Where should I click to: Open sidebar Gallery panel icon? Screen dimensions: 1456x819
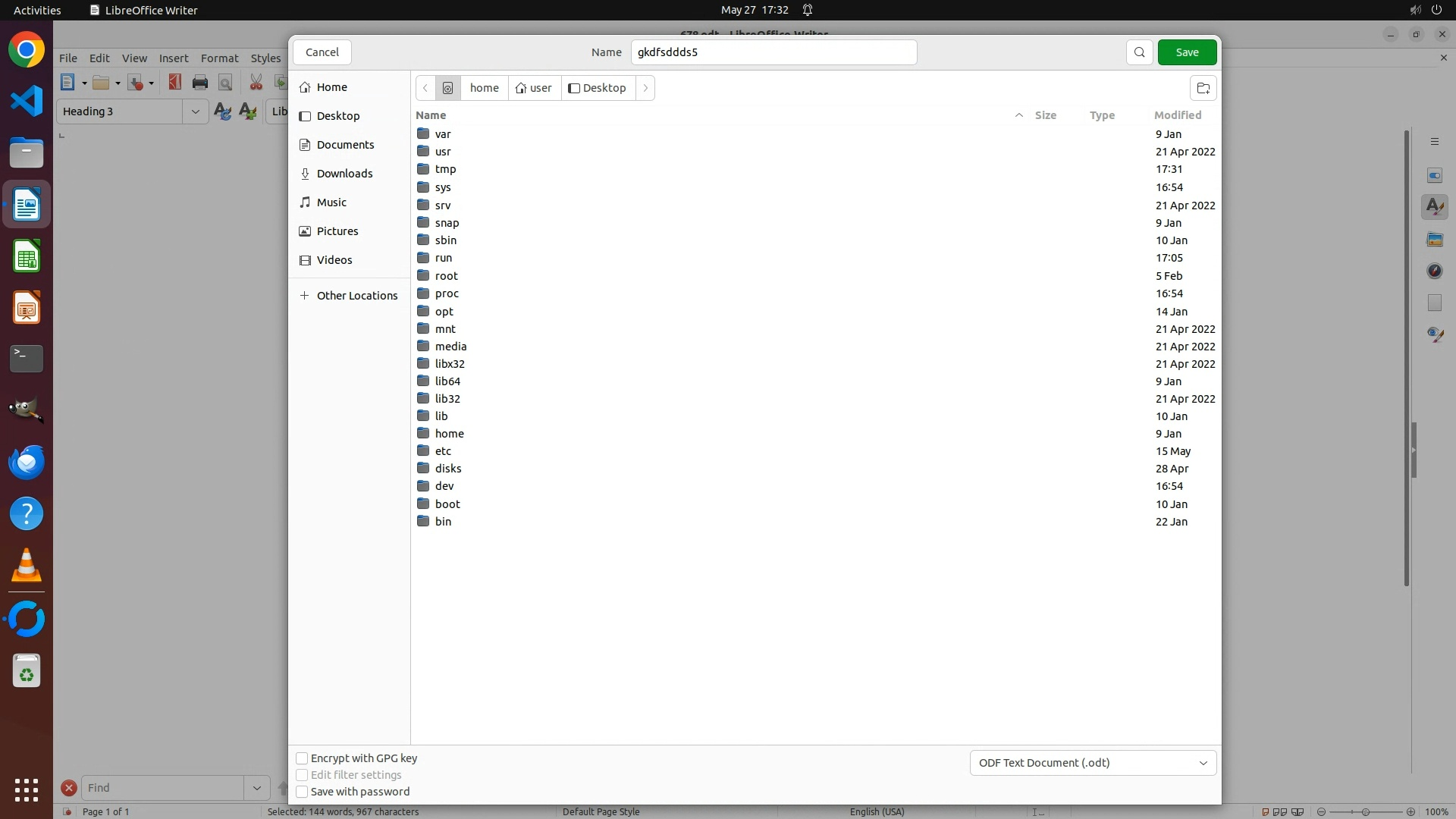click(1435, 240)
